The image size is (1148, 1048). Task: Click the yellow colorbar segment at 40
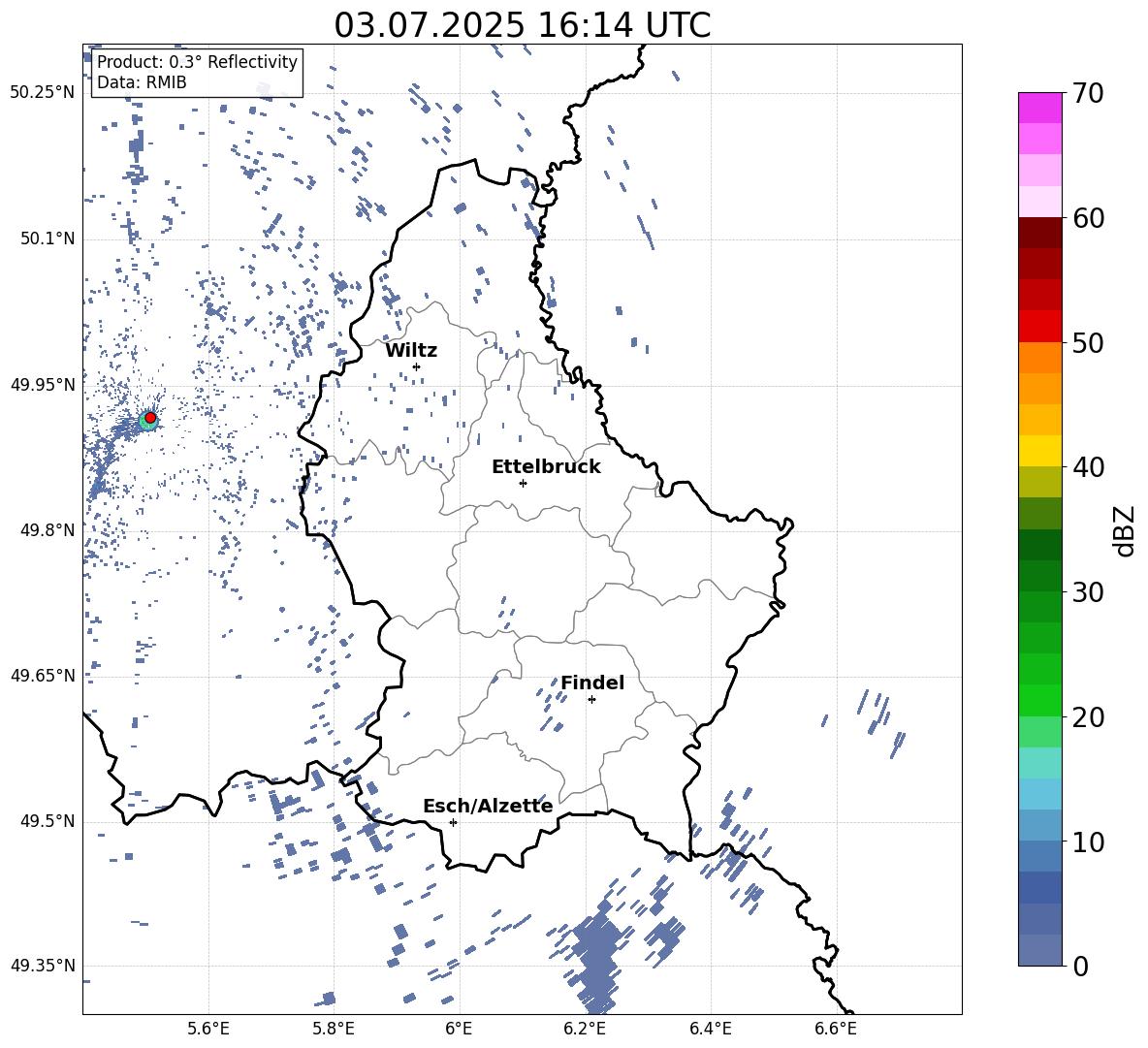tap(1039, 451)
